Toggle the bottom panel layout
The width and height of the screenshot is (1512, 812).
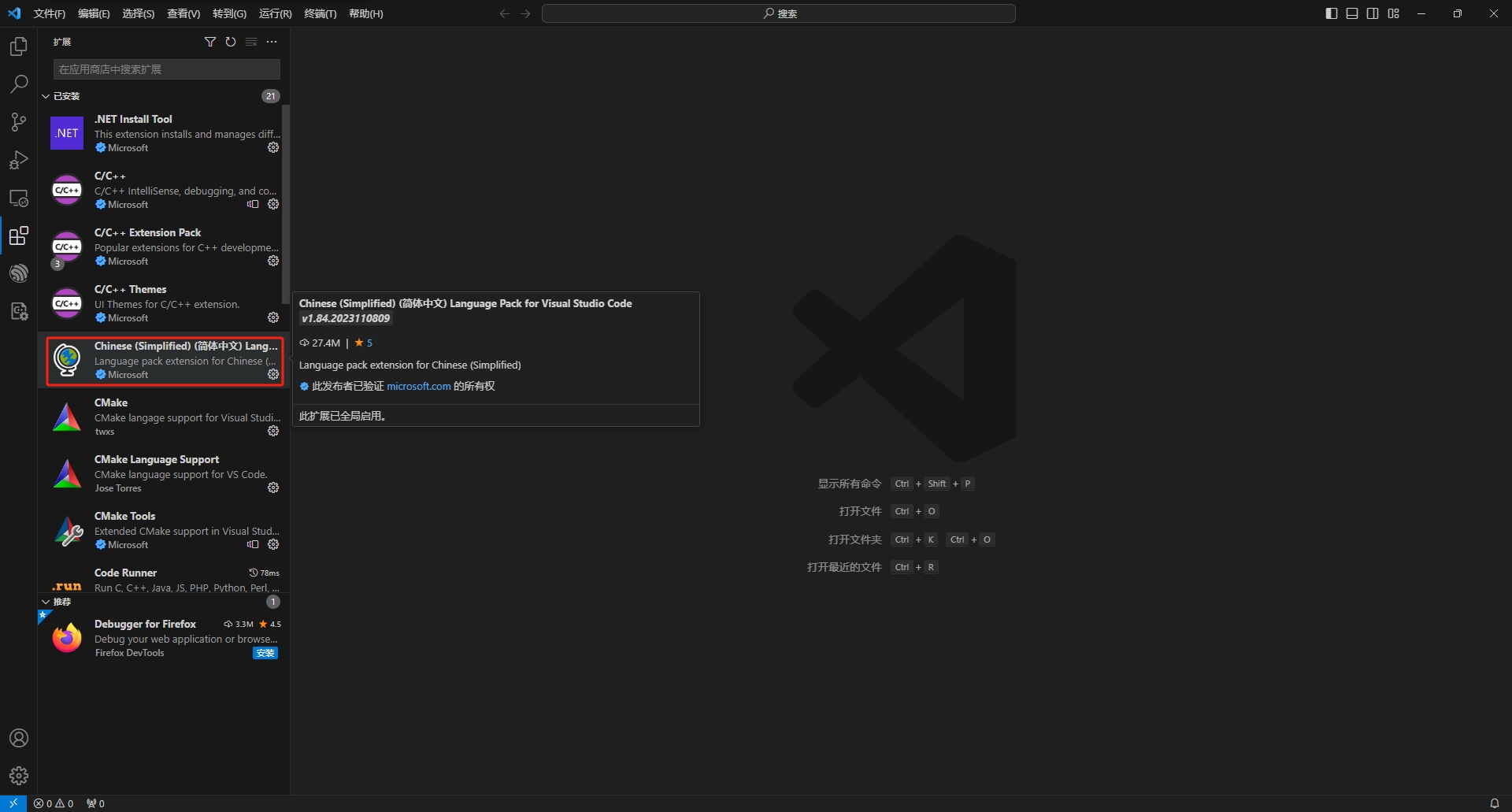click(x=1352, y=13)
